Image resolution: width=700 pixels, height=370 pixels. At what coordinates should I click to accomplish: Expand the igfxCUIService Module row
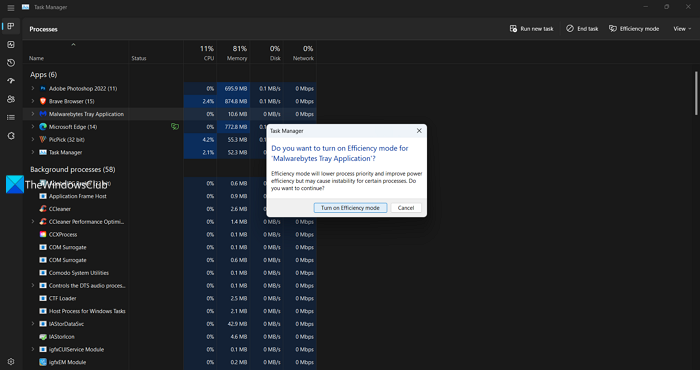[33, 349]
